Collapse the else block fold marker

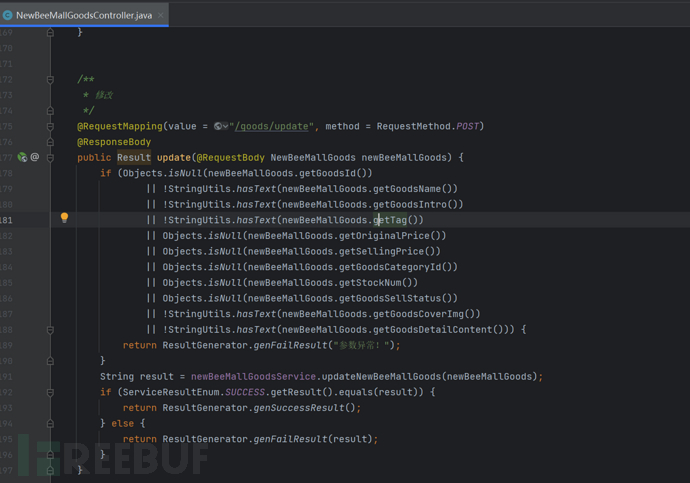50,423
